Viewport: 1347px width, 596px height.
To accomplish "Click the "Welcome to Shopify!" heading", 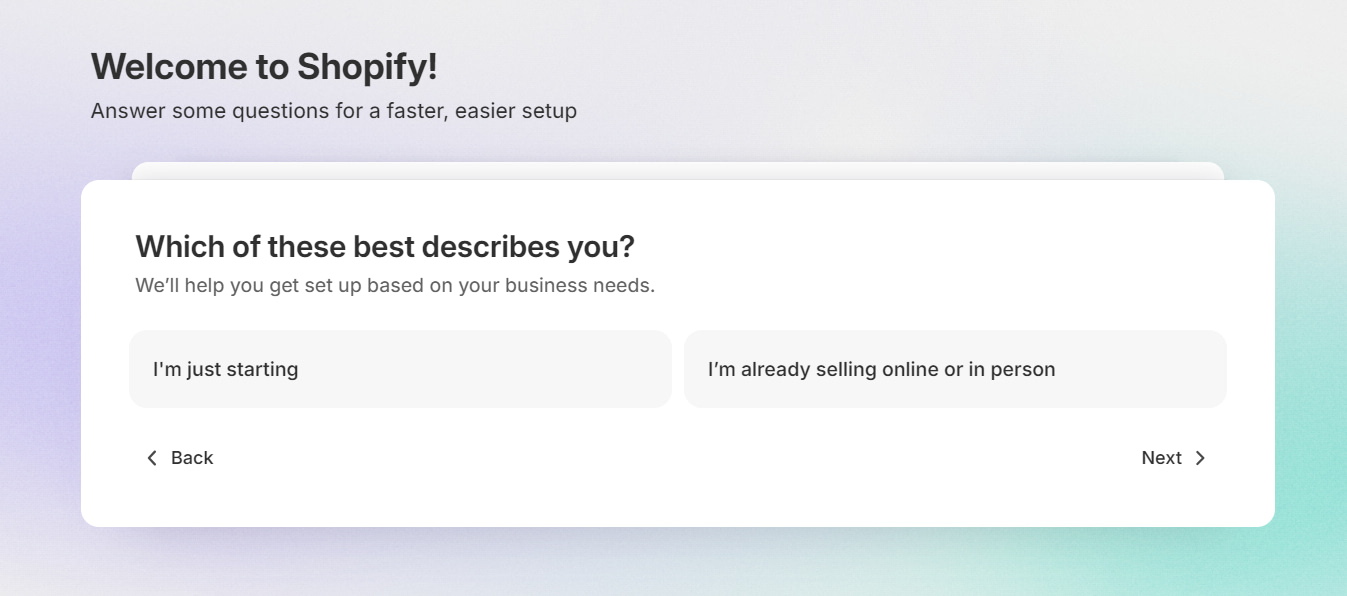I will (x=264, y=67).
